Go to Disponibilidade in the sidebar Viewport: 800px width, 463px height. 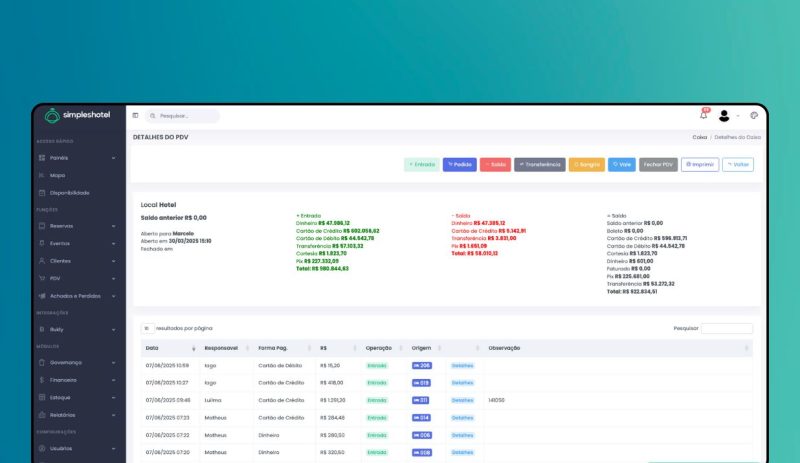(70, 192)
